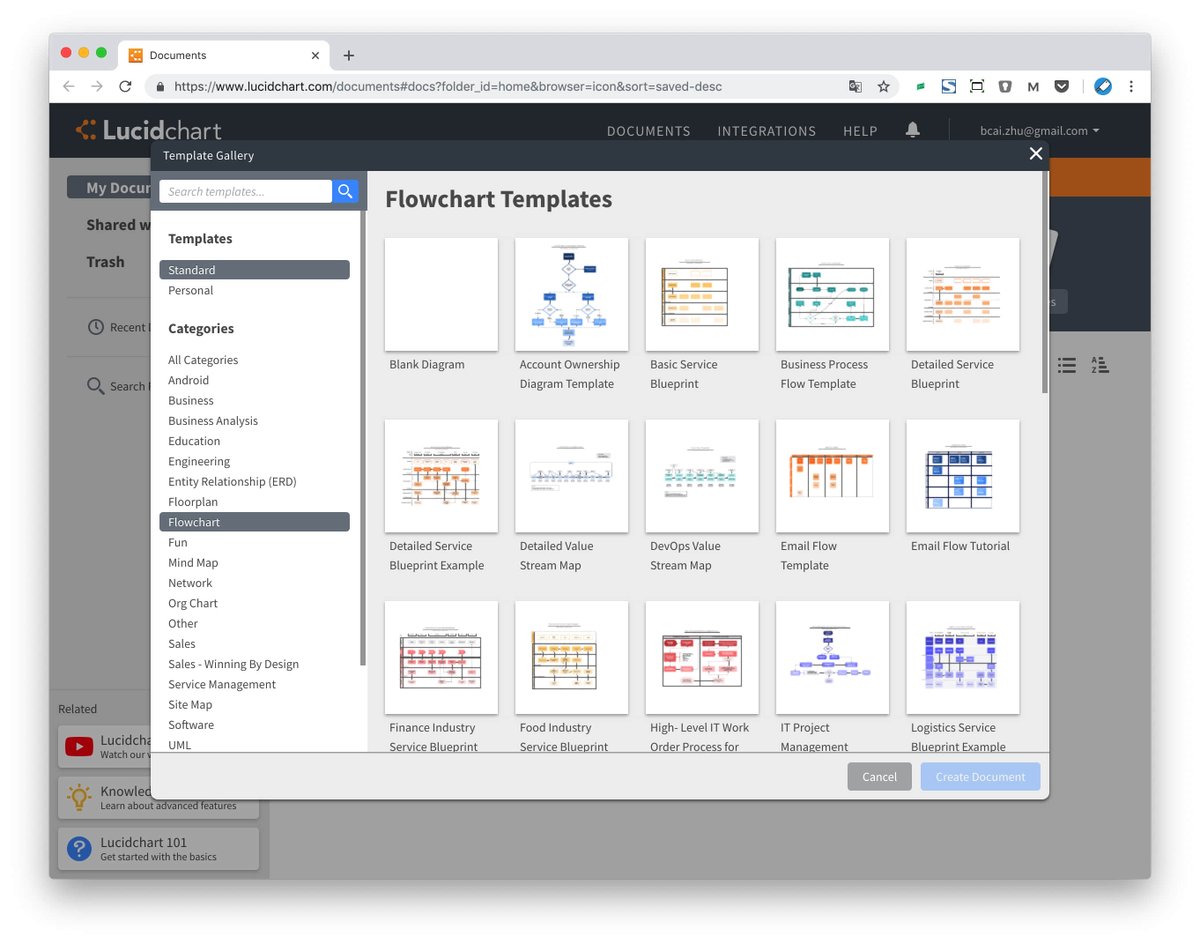The width and height of the screenshot is (1200, 944).
Task: Click the Search magnifier in the sidebar
Action: [96, 386]
